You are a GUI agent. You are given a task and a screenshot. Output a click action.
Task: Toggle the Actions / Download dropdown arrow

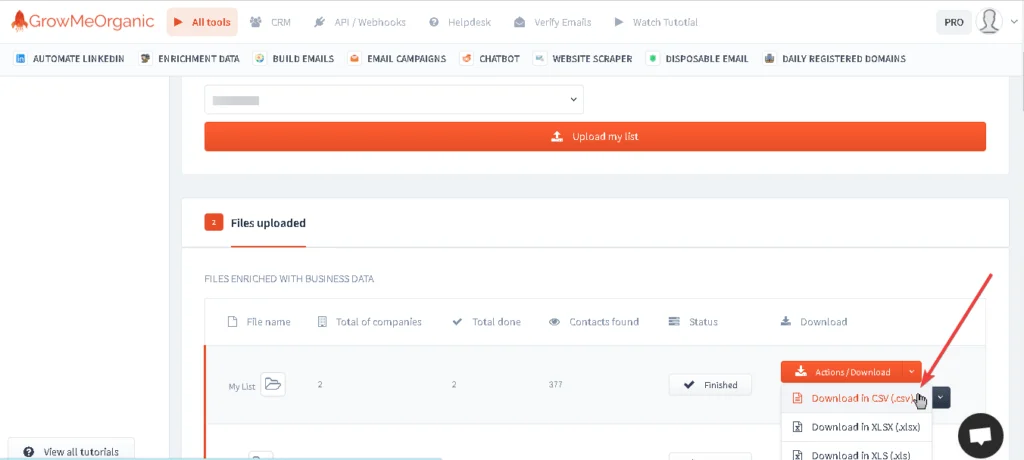(x=912, y=372)
